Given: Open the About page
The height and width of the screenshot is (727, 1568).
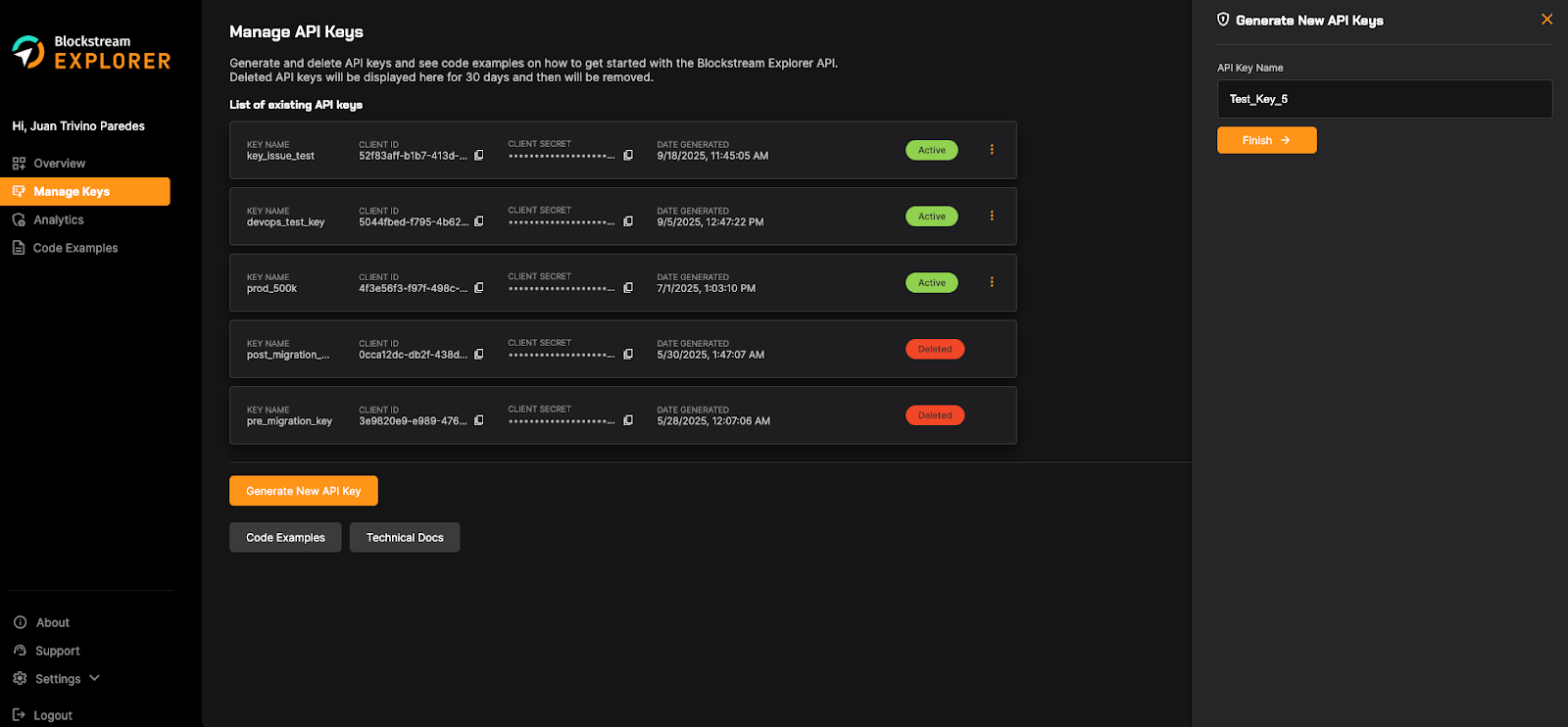Looking at the screenshot, I should click(53, 622).
